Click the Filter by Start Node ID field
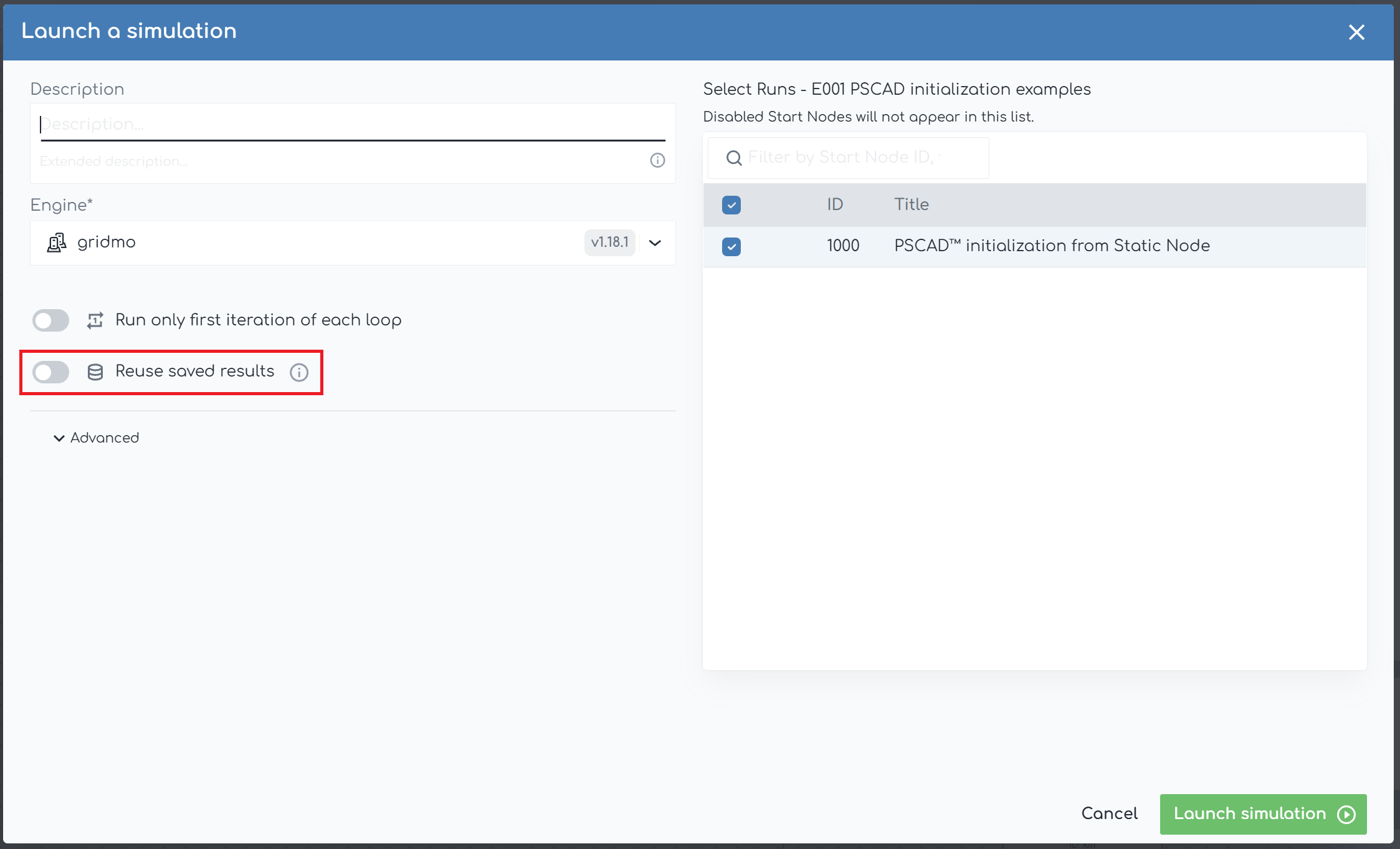Image resolution: width=1400 pixels, height=849 pixels. (848, 158)
